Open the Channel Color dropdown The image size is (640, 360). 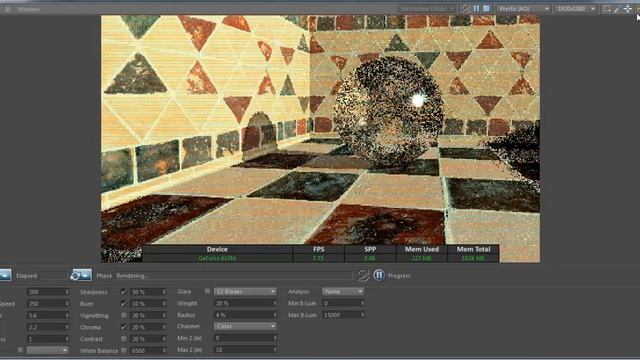pos(245,327)
